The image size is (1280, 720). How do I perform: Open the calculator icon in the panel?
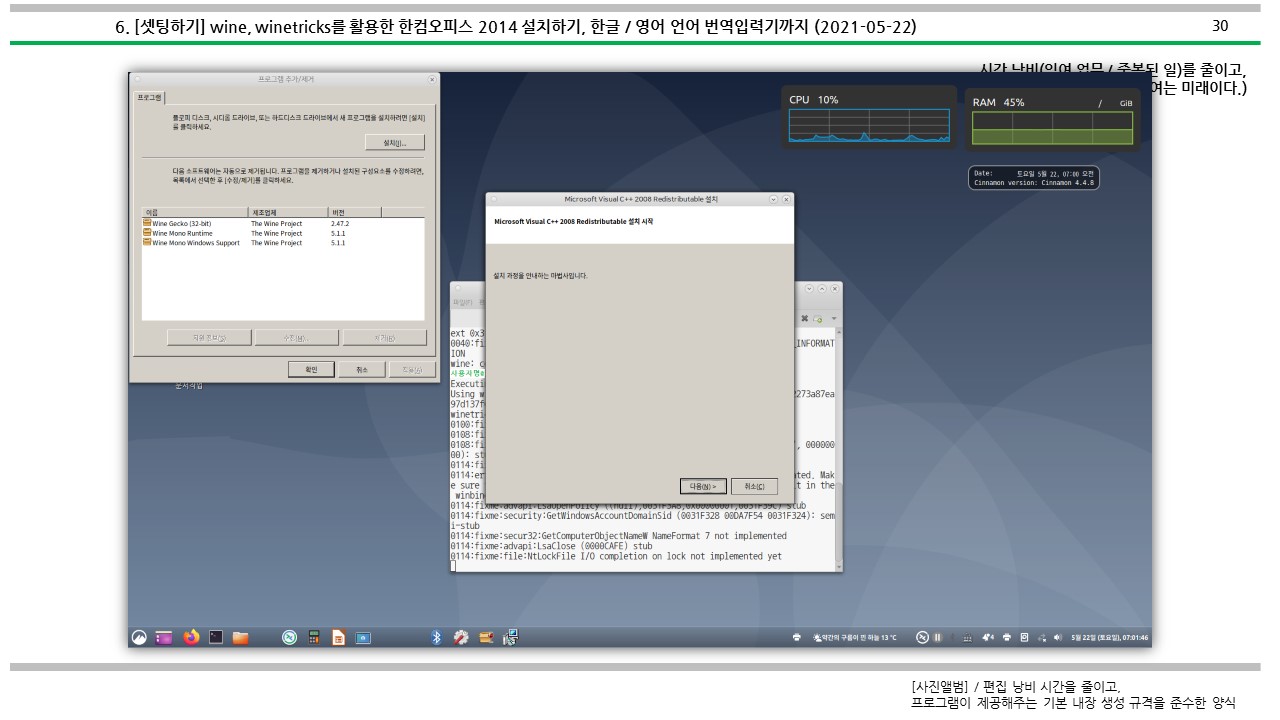(313, 637)
